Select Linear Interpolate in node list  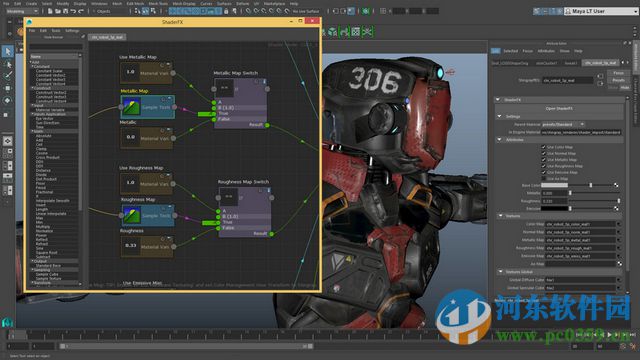51,214
